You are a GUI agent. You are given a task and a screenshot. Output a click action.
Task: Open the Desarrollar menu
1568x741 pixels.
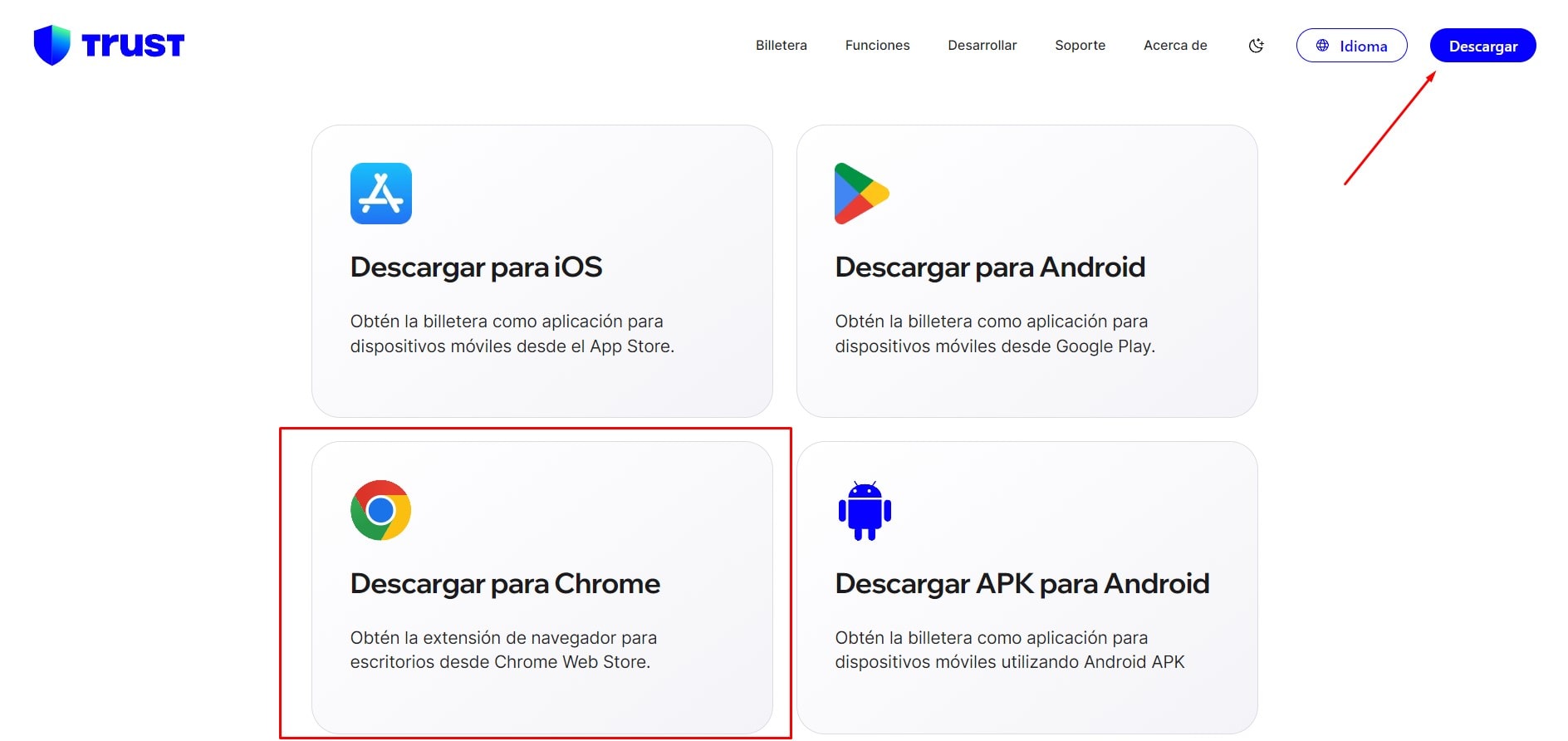click(x=982, y=46)
